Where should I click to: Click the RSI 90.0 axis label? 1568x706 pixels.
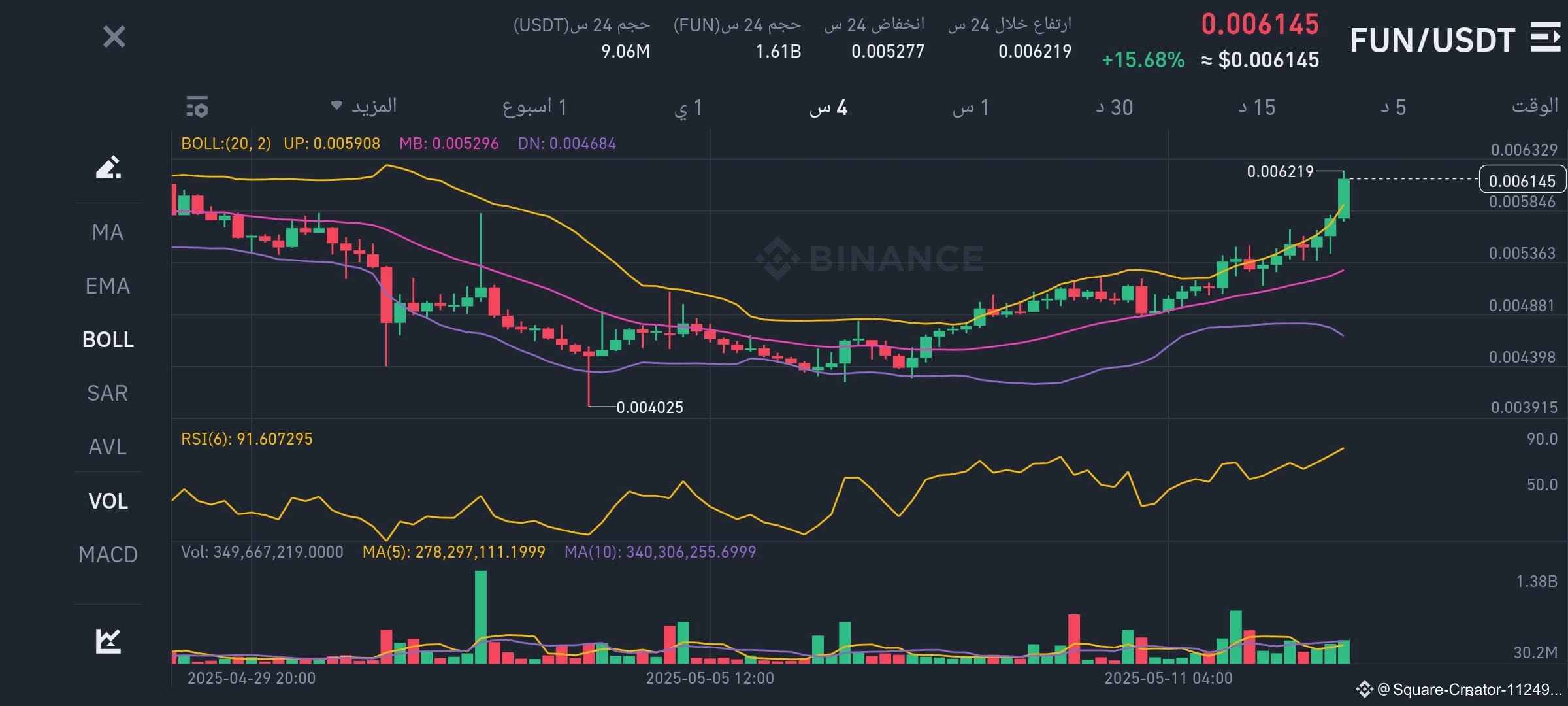pos(1542,439)
